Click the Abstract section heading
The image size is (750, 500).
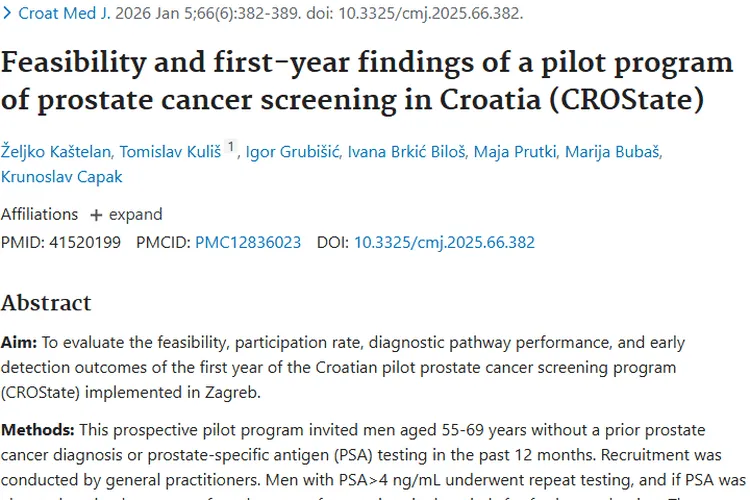click(46, 303)
